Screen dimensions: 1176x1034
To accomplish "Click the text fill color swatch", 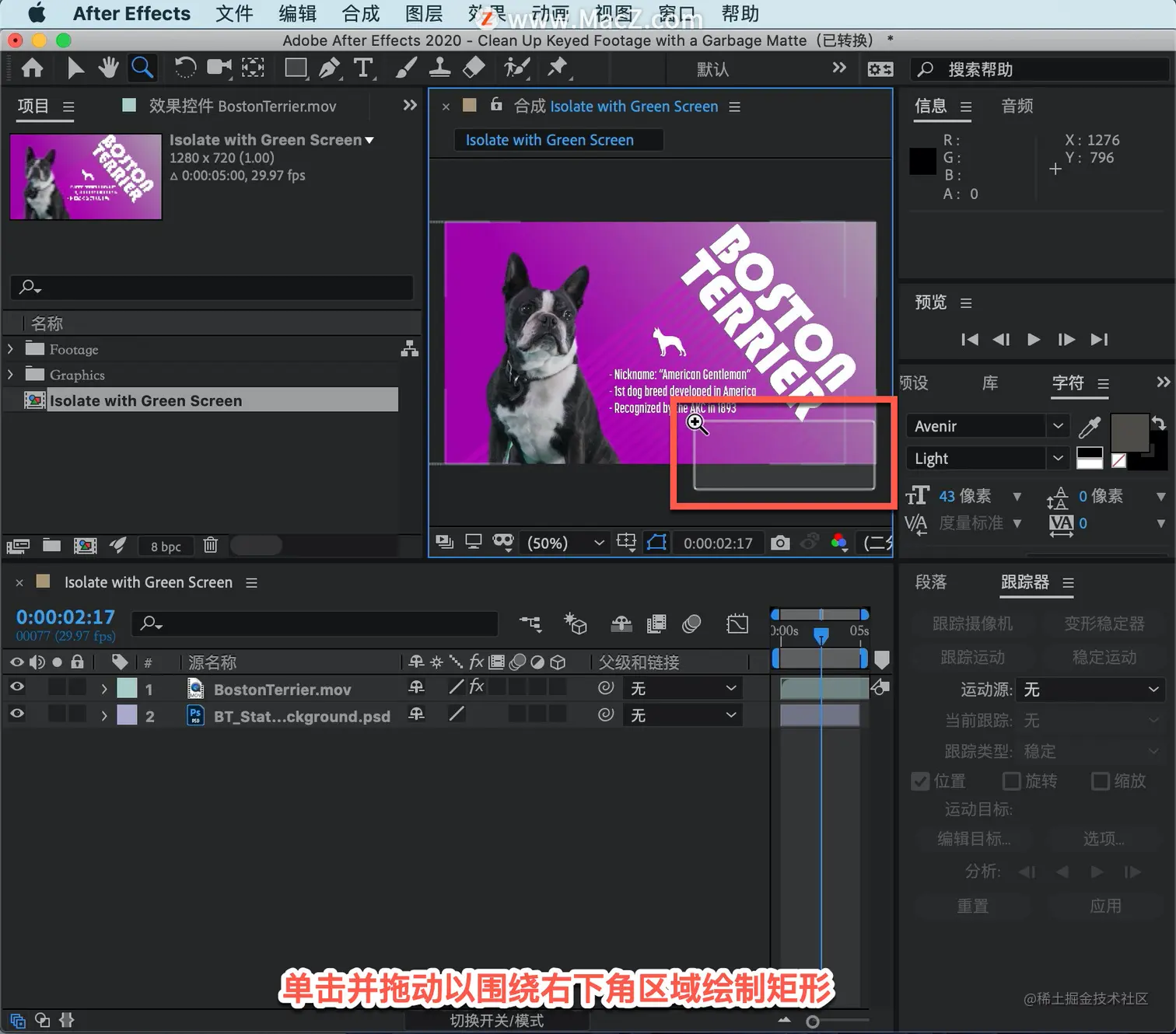I will (1129, 433).
